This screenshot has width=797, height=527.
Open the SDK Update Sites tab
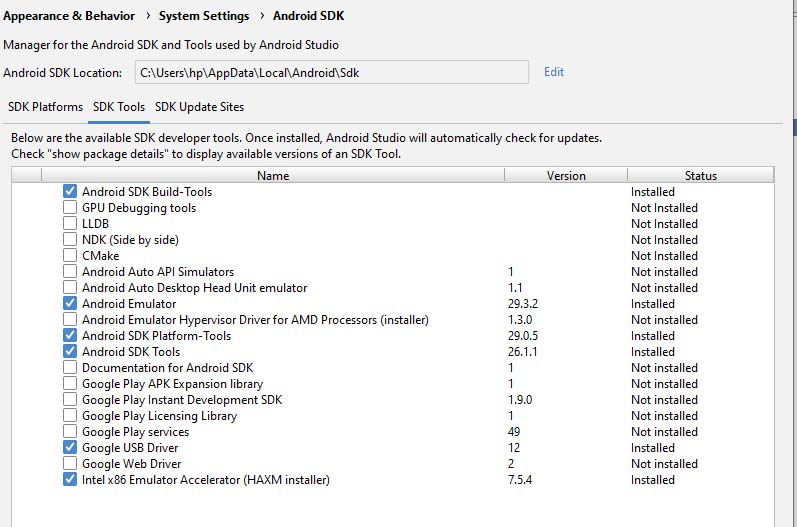tap(199, 107)
